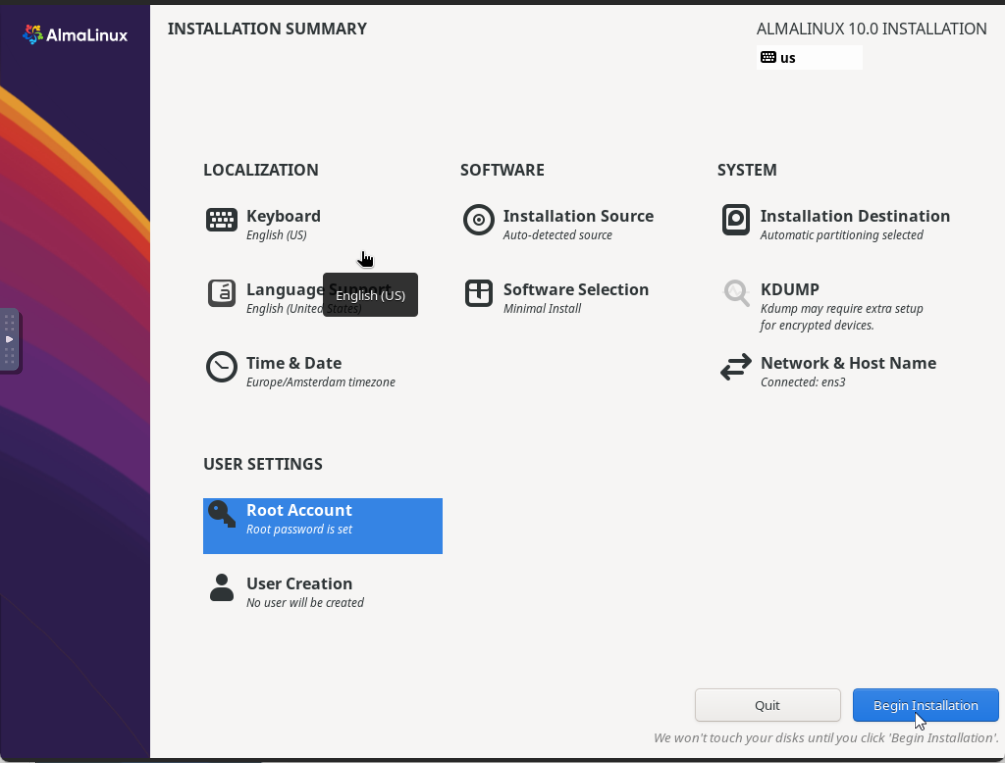Click the Begin Installation button
Screen dimensions: 1005x763
[x=926, y=705]
